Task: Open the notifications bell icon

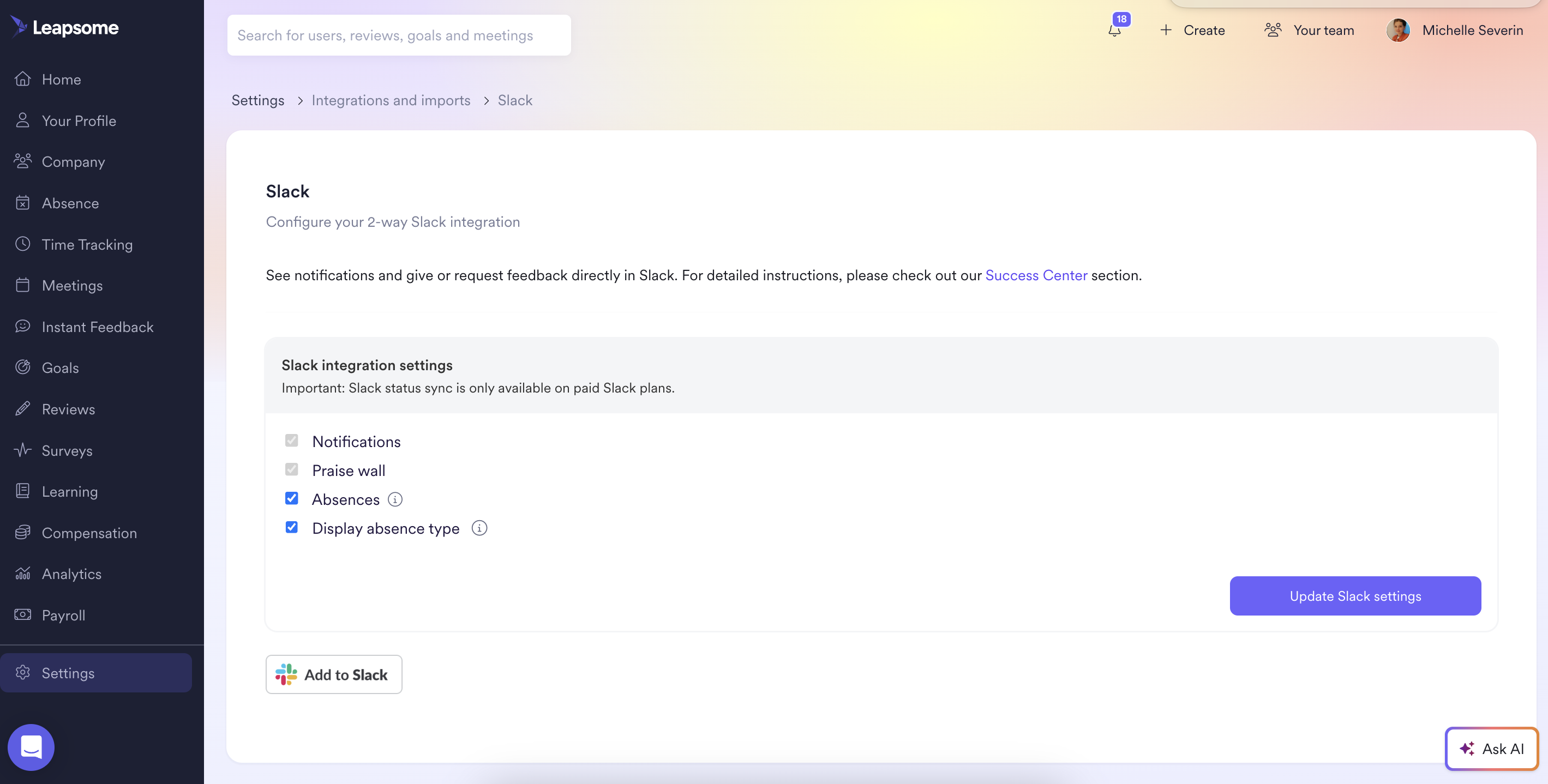Action: (x=1115, y=31)
